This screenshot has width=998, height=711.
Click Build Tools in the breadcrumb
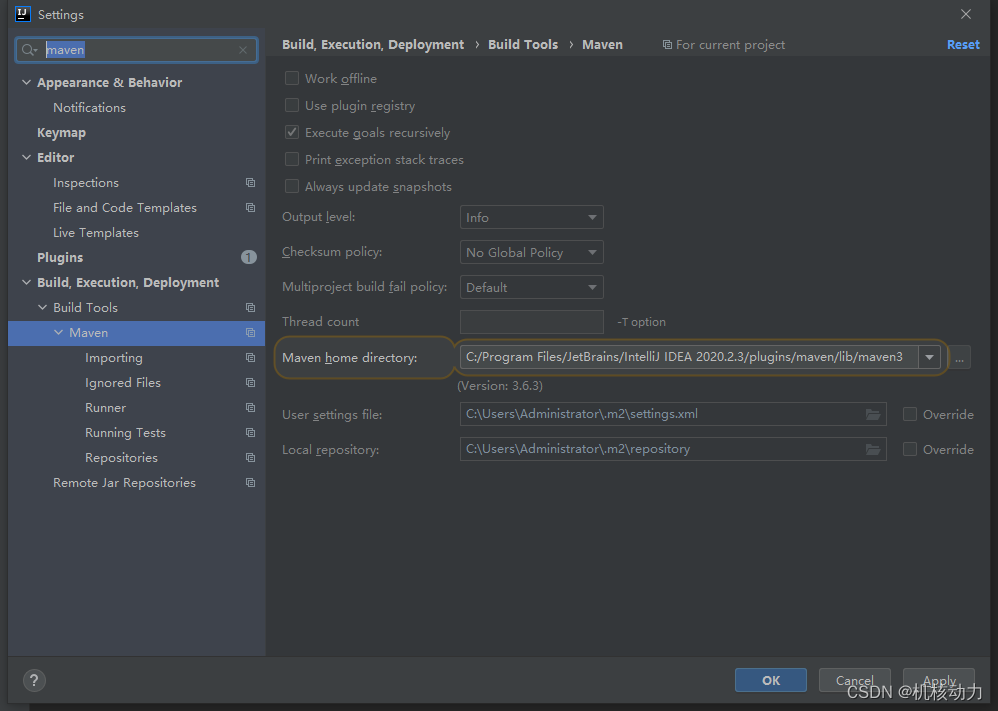523,45
